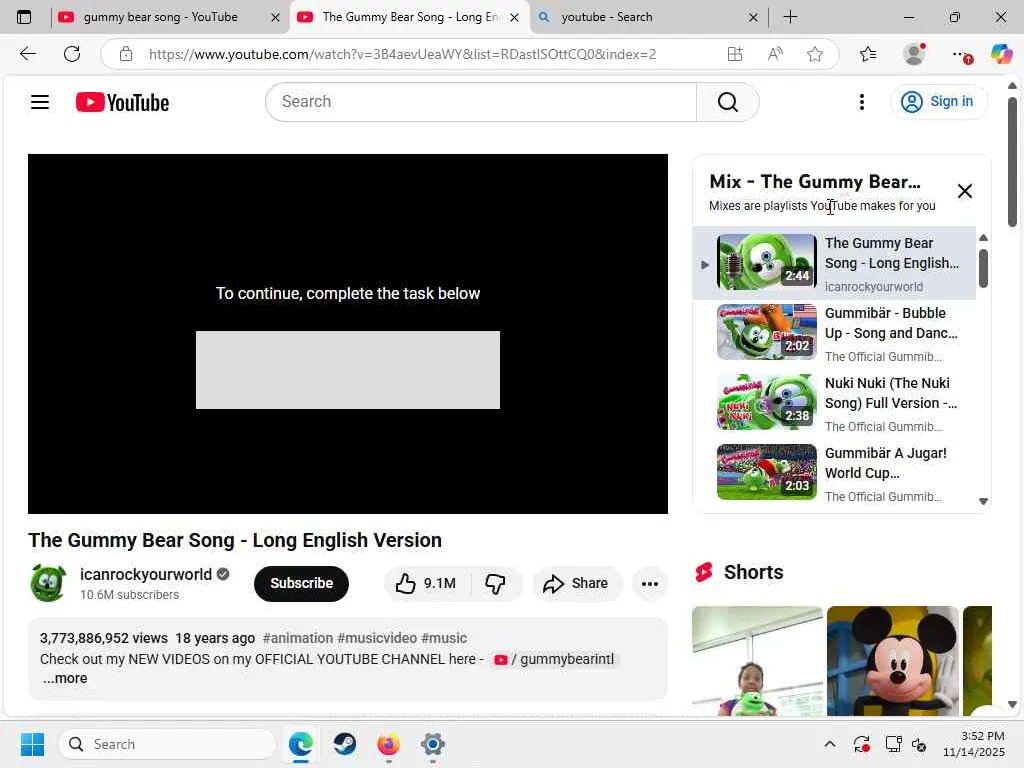Screen dimensions: 1024x768
Task: Refresh the current page
Action: [x=72, y=54]
